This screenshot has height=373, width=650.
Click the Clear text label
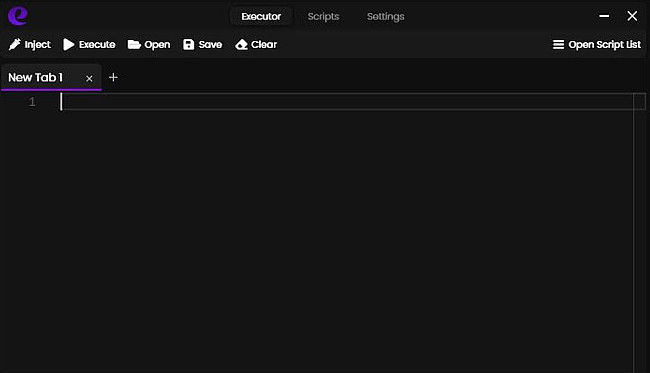pyautogui.click(x=264, y=44)
